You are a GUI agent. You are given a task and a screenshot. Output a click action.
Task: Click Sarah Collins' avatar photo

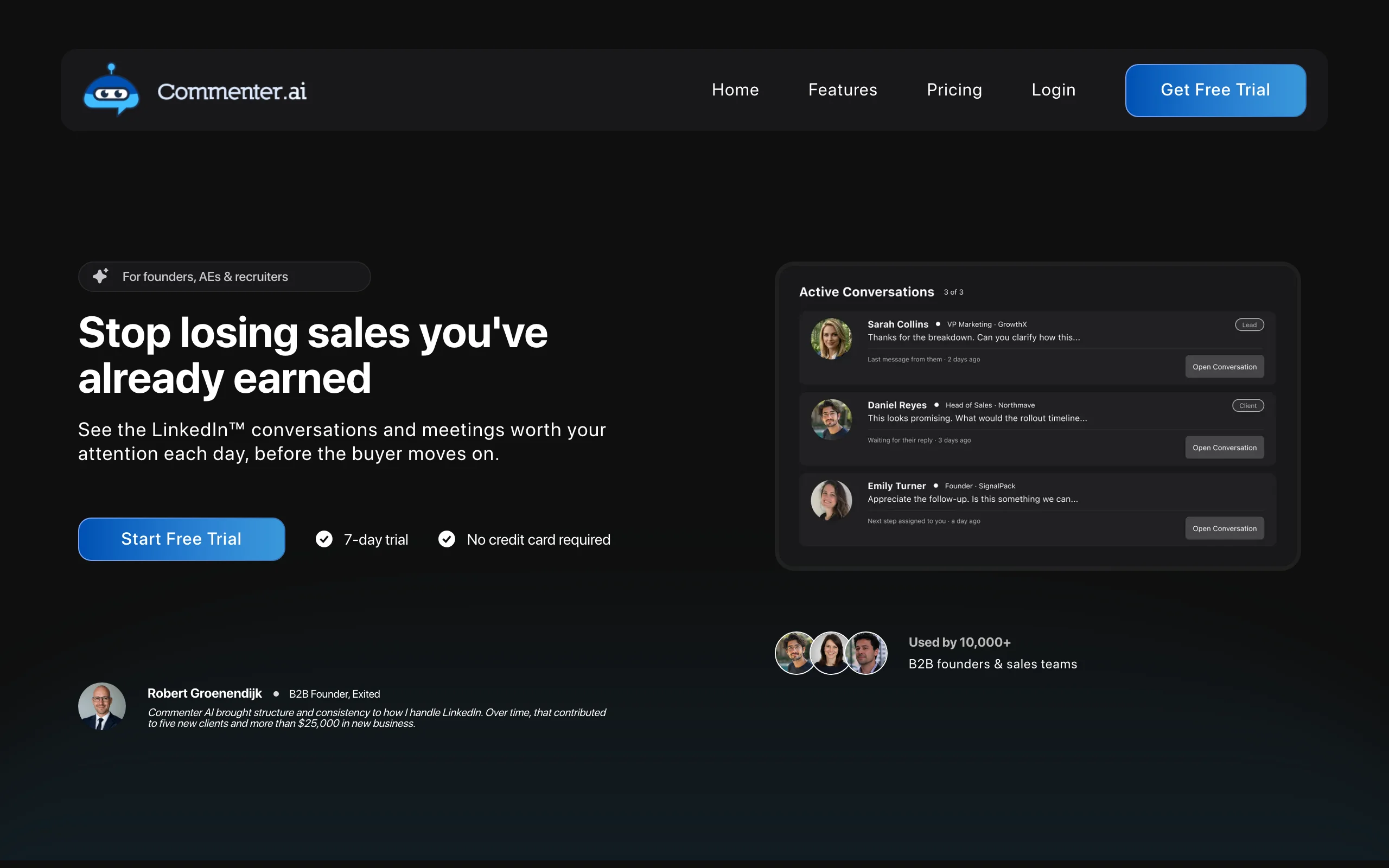click(831, 339)
